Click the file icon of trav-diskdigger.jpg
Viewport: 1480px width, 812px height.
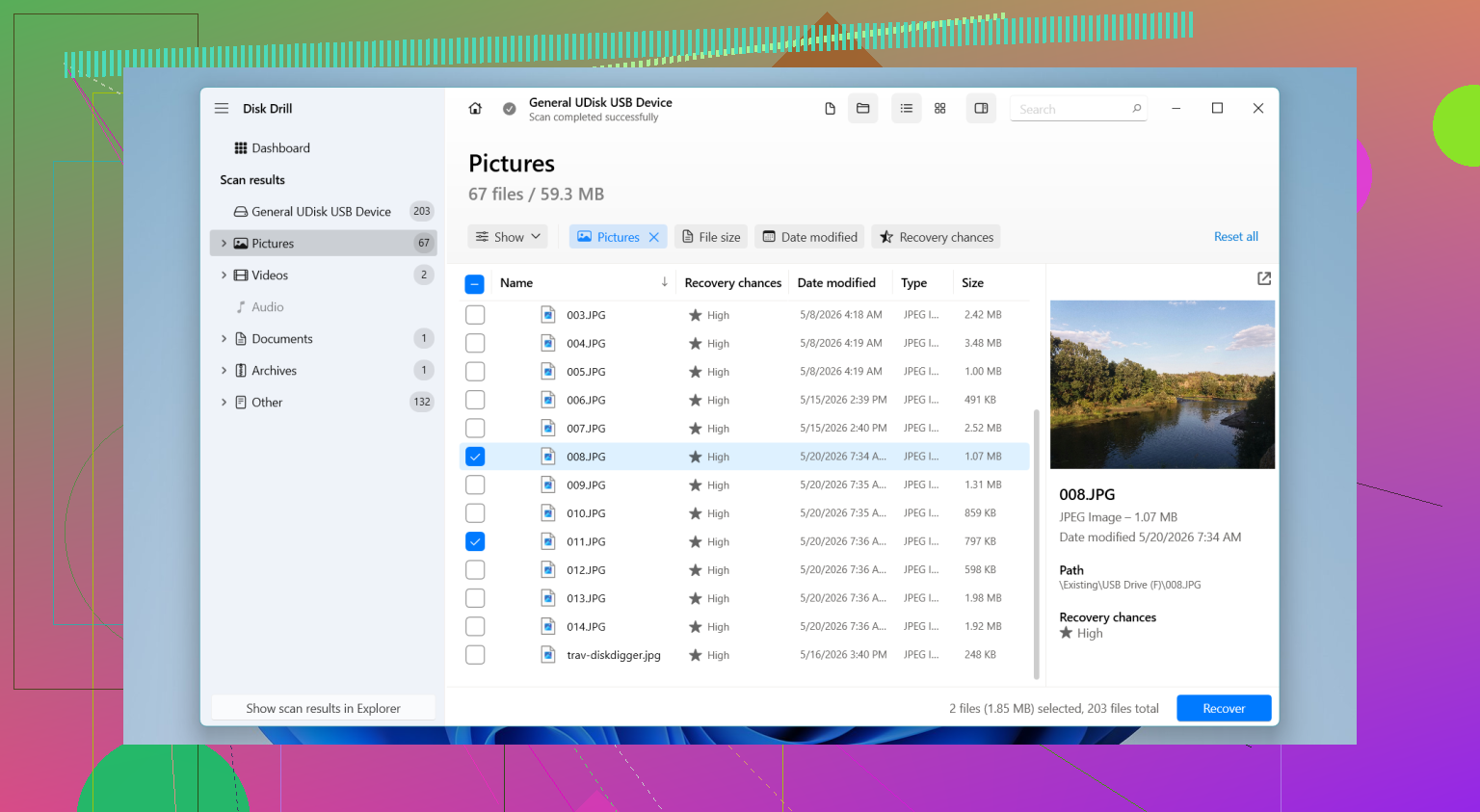pyautogui.click(x=548, y=655)
